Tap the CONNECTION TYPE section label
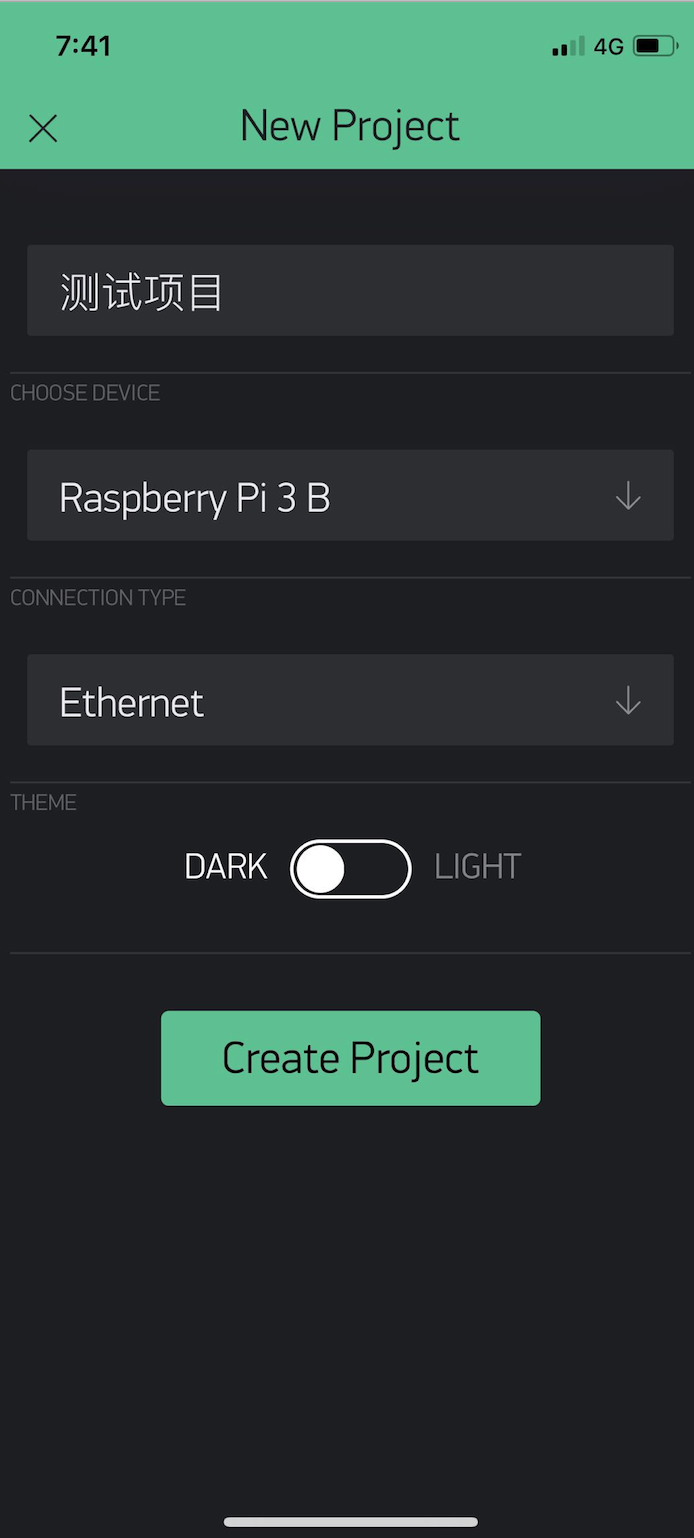The image size is (694, 1538). pos(98,598)
